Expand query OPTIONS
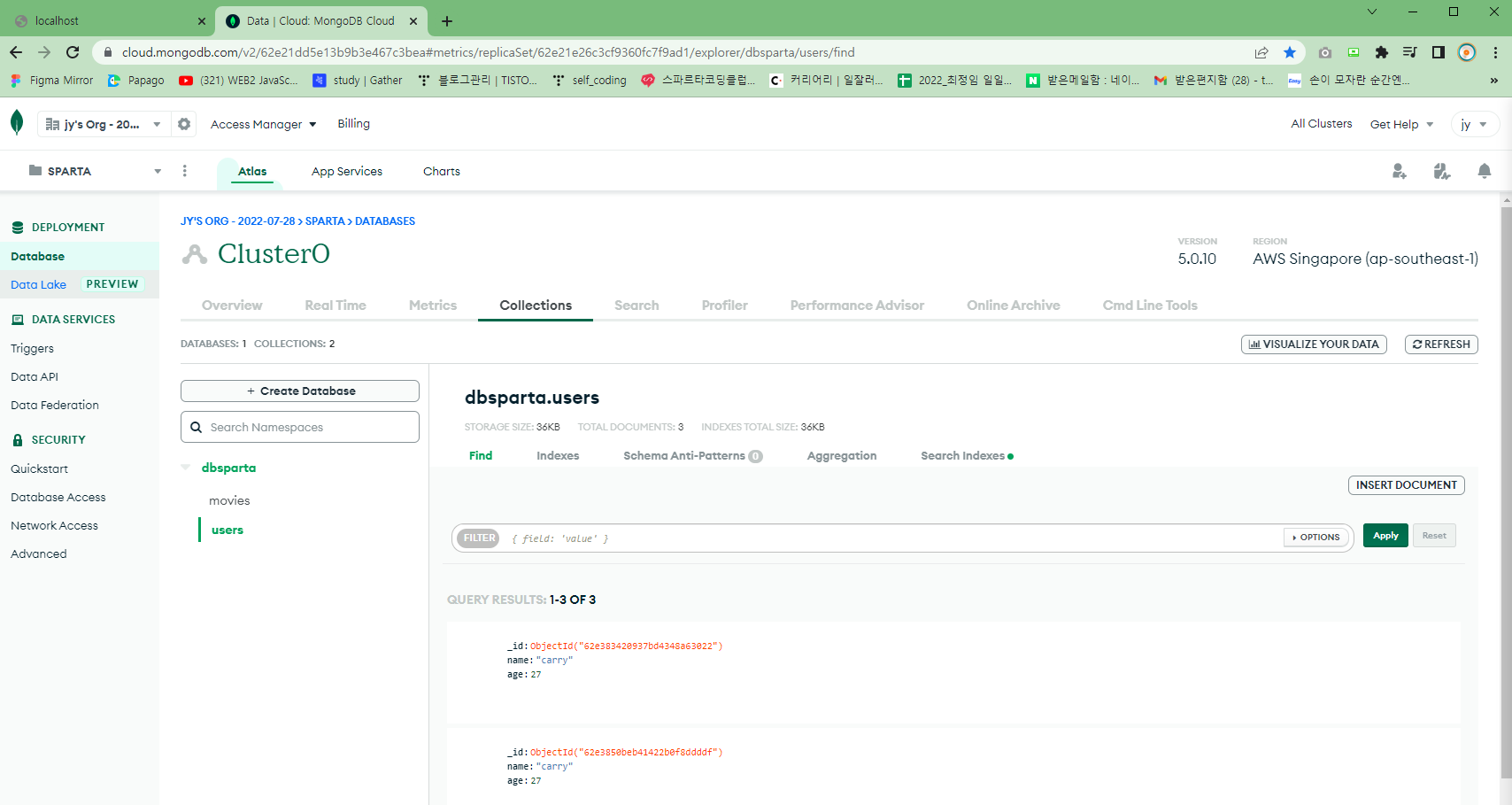Screen dimensions: 1512x805 click(x=1316, y=537)
